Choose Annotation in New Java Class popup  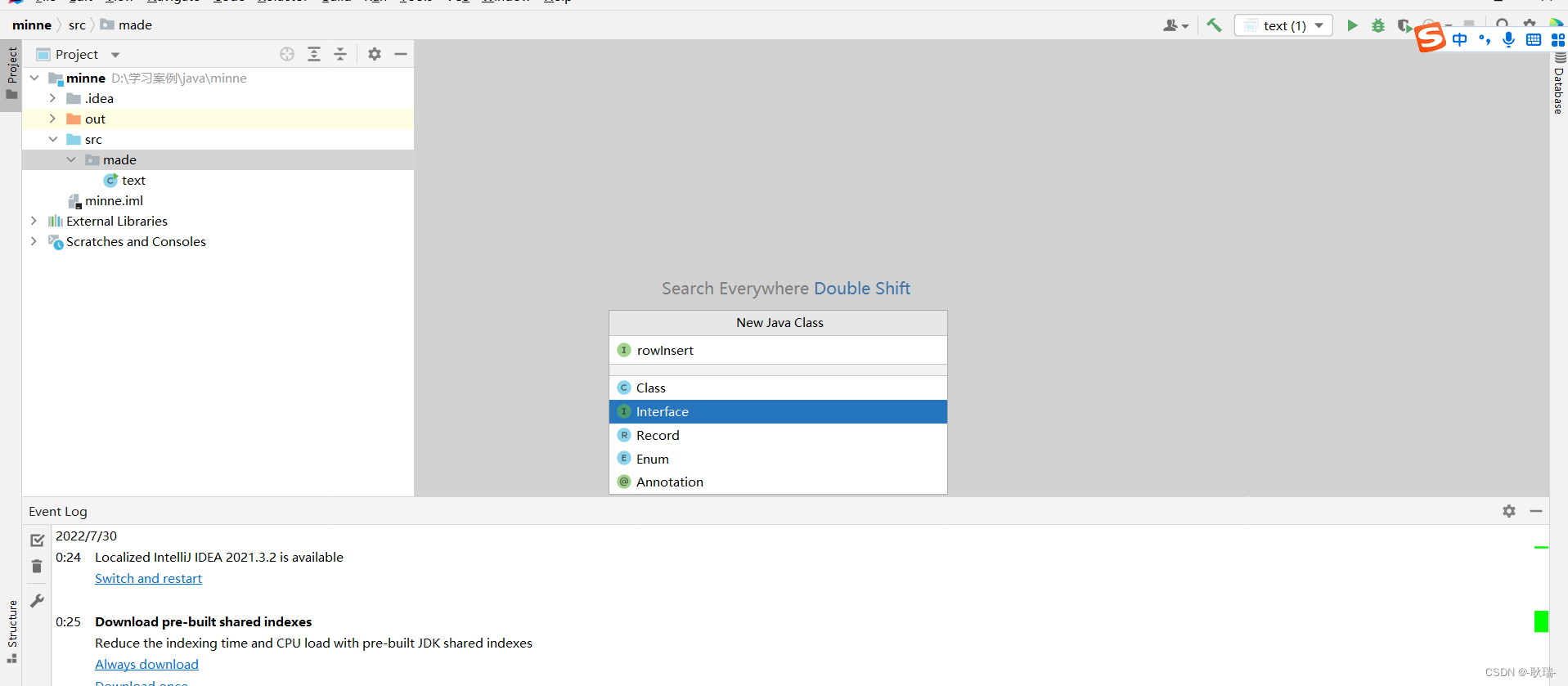778,482
